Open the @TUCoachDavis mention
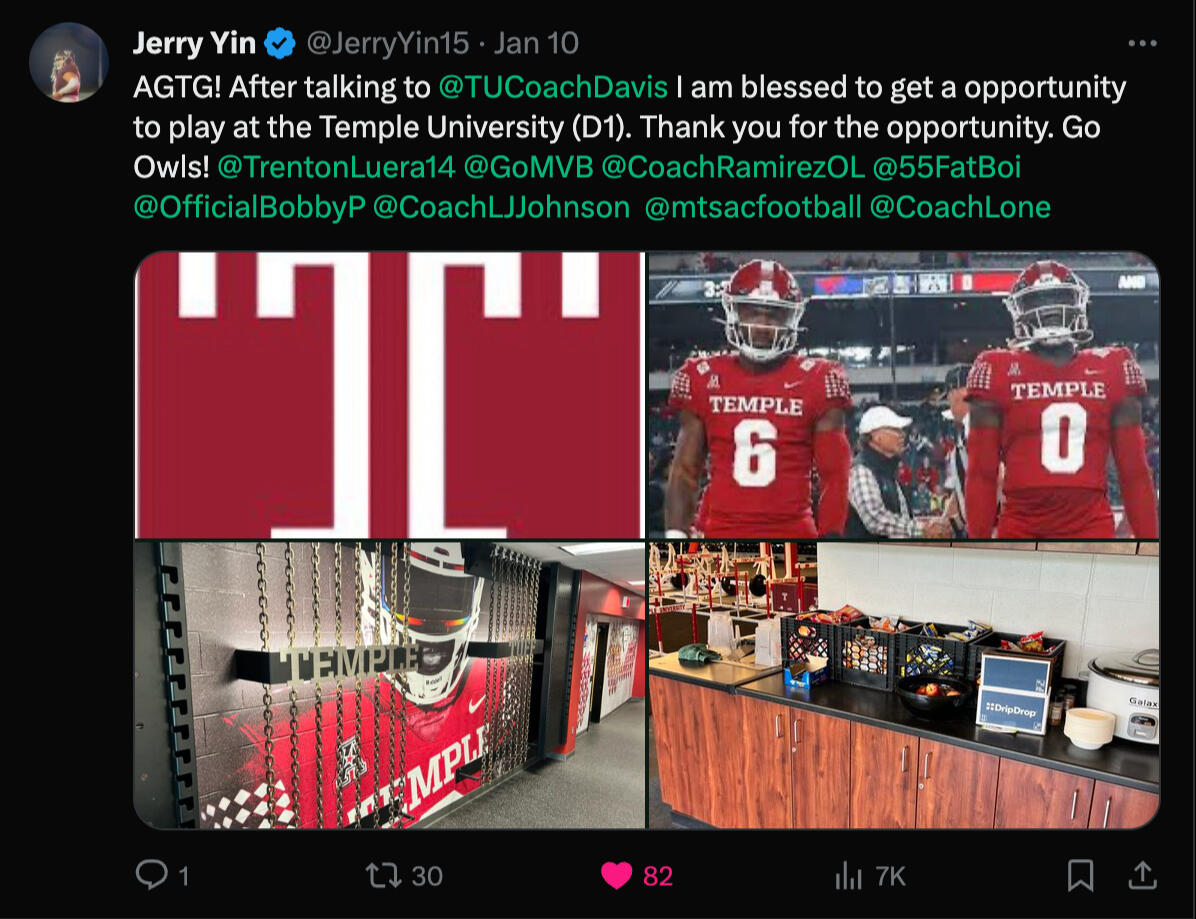The height and width of the screenshot is (919, 1196). [x=553, y=87]
